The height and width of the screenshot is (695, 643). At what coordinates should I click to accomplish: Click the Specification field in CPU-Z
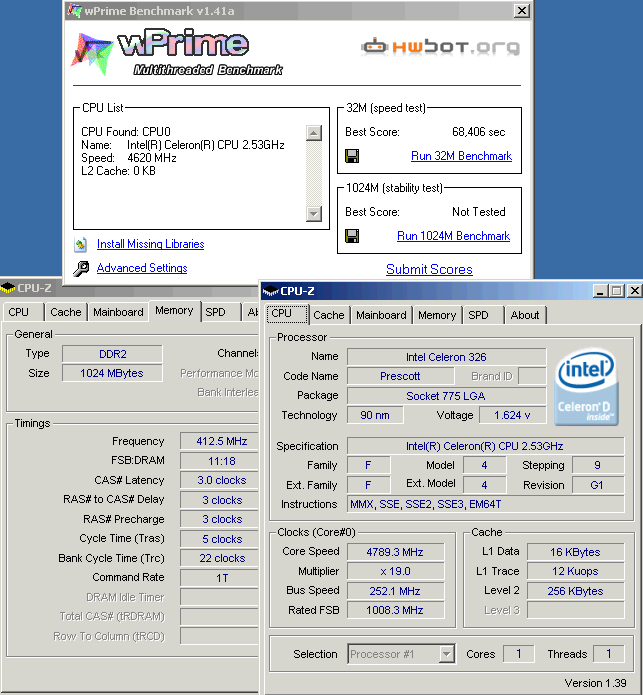pyautogui.click(x=486, y=446)
